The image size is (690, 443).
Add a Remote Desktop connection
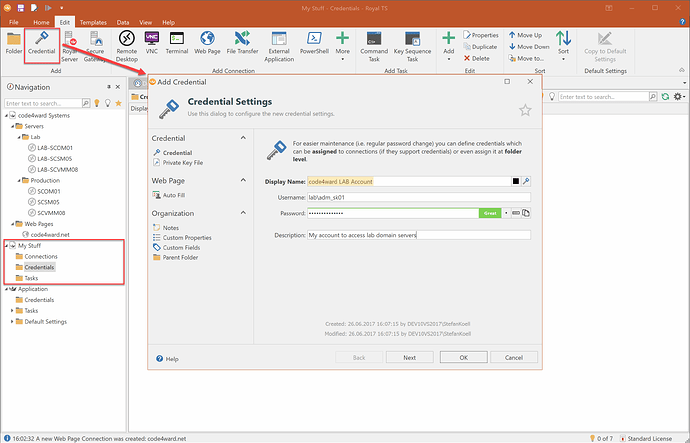pyautogui.click(x=127, y=41)
